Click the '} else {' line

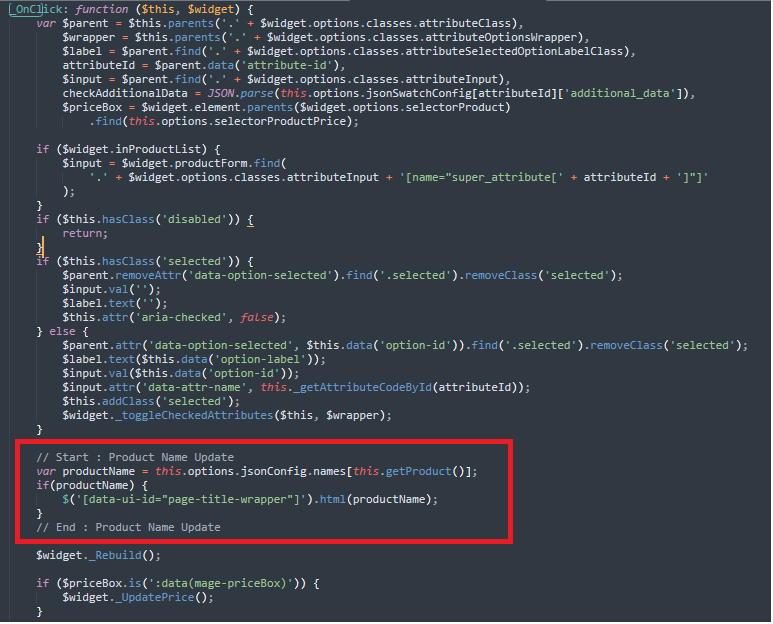click(62, 331)
